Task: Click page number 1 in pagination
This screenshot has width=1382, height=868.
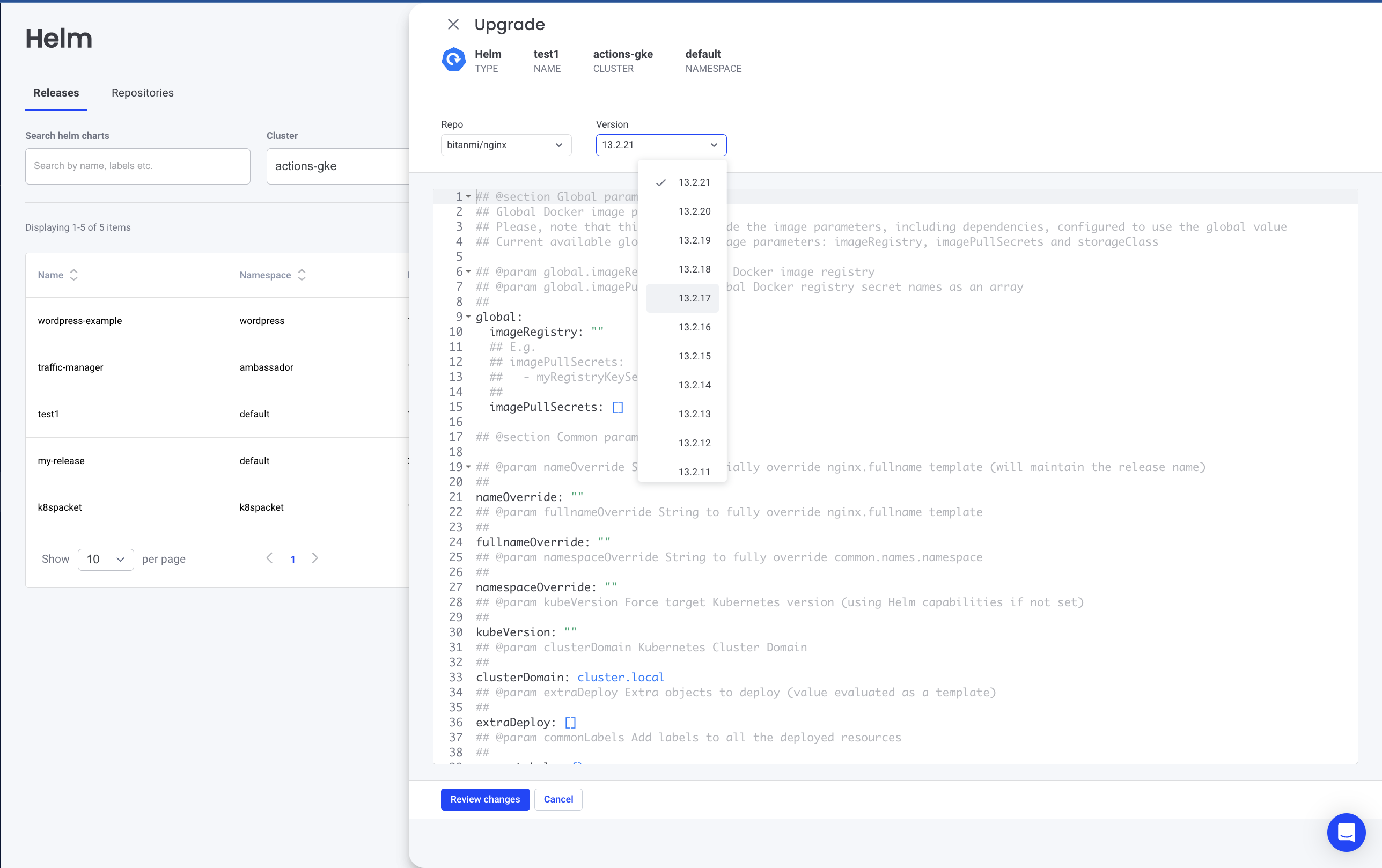Action: 293,559
